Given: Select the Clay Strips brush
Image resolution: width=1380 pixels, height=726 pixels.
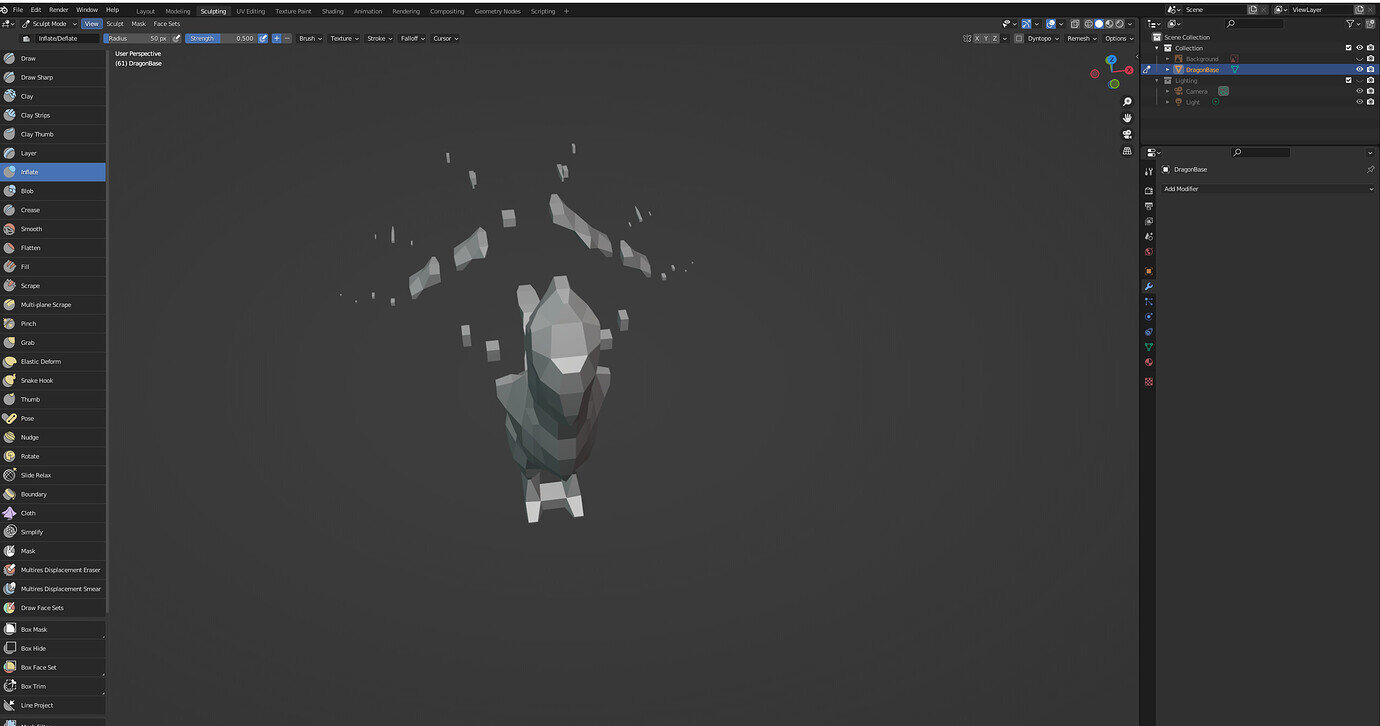Looking at the screenshot, I should point(53,115).
